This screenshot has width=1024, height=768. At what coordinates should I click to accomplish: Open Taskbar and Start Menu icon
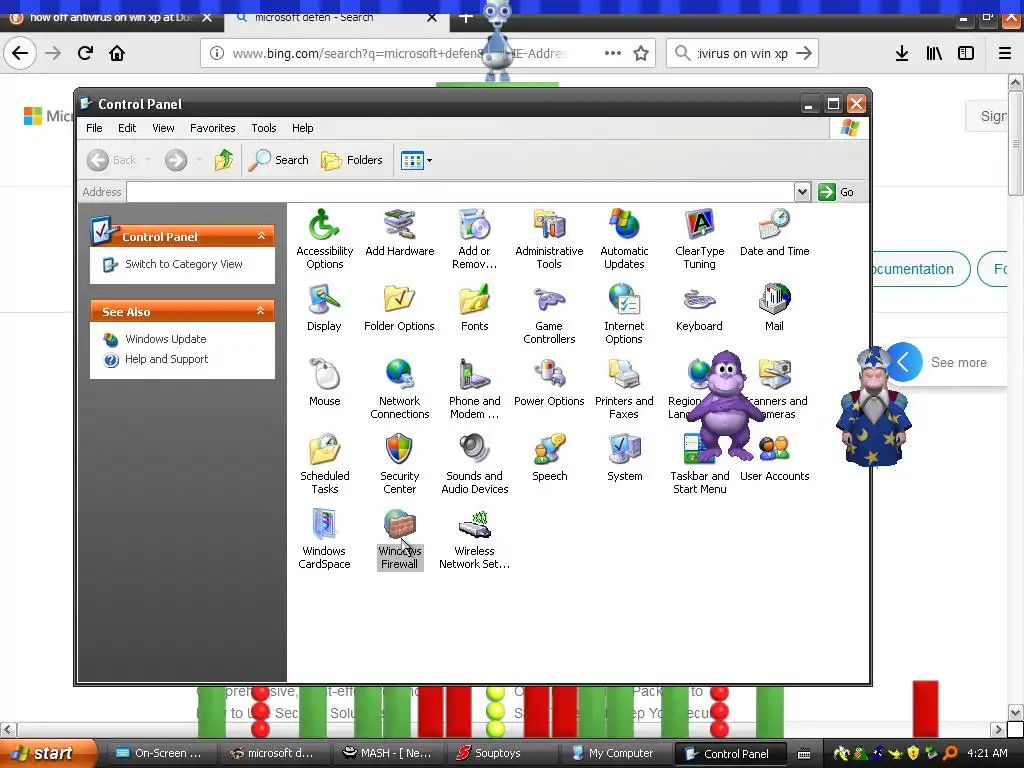[x=699, y=464]
